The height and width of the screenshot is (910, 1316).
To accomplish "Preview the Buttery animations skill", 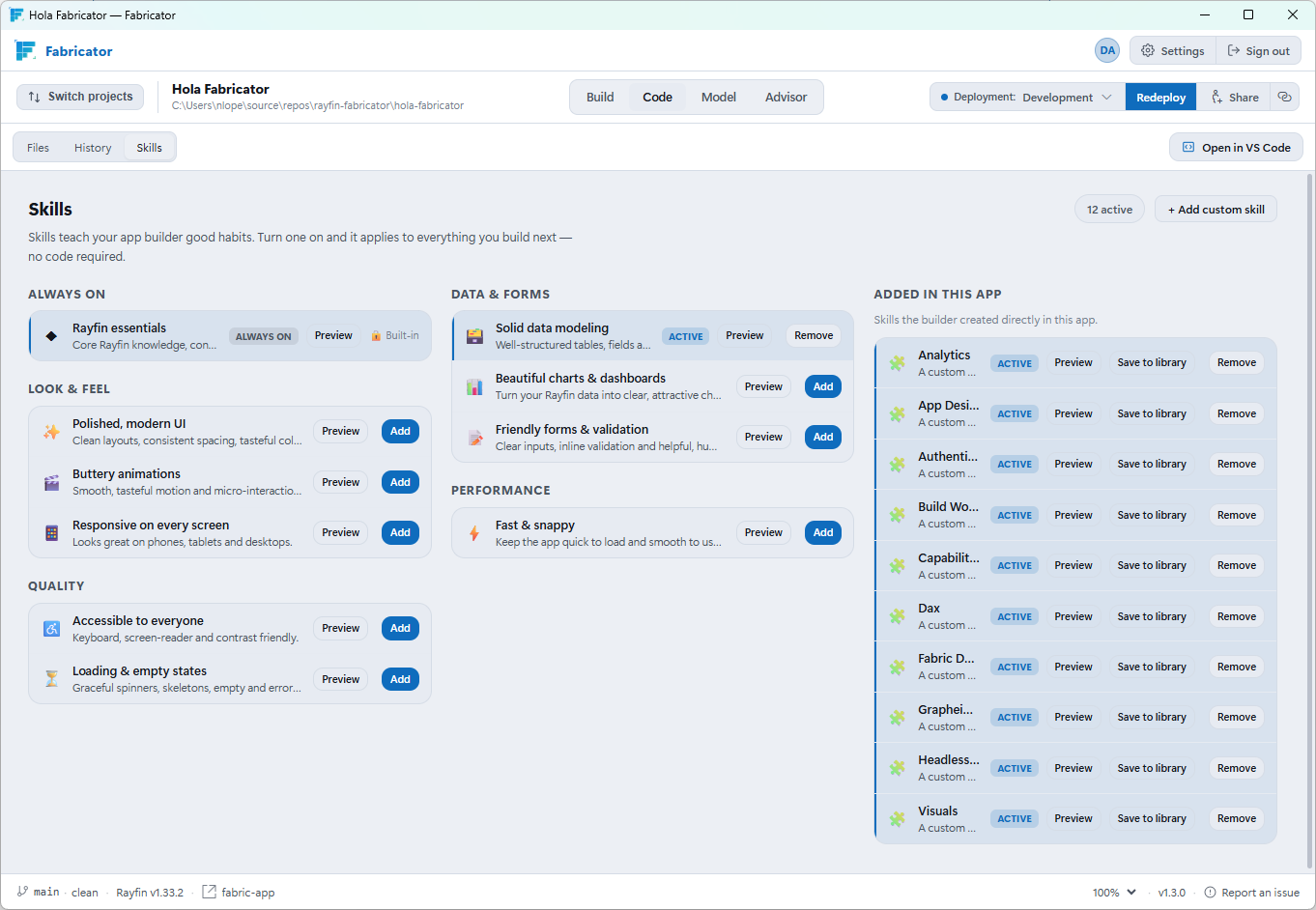I will point(340,482).
